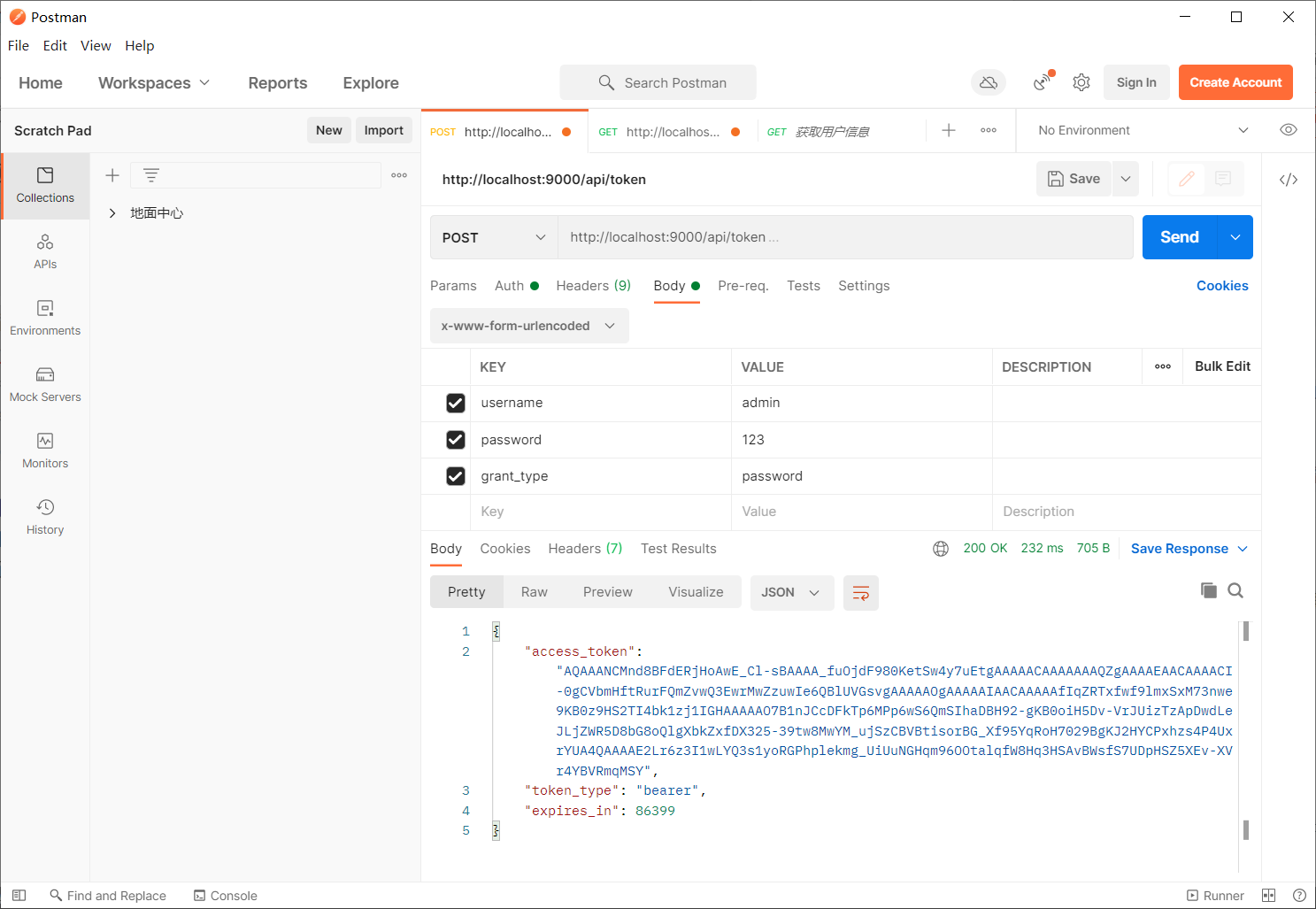Image resolution: width=1316 pixels, height=909 pixels.
Task: Switch to the Headers (9) request tab
Action: (x=593, y=286)
